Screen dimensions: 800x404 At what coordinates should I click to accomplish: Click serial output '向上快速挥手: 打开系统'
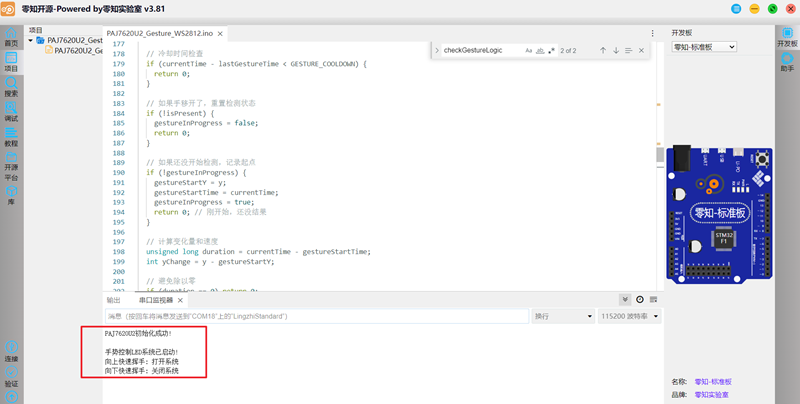point(141,362)
